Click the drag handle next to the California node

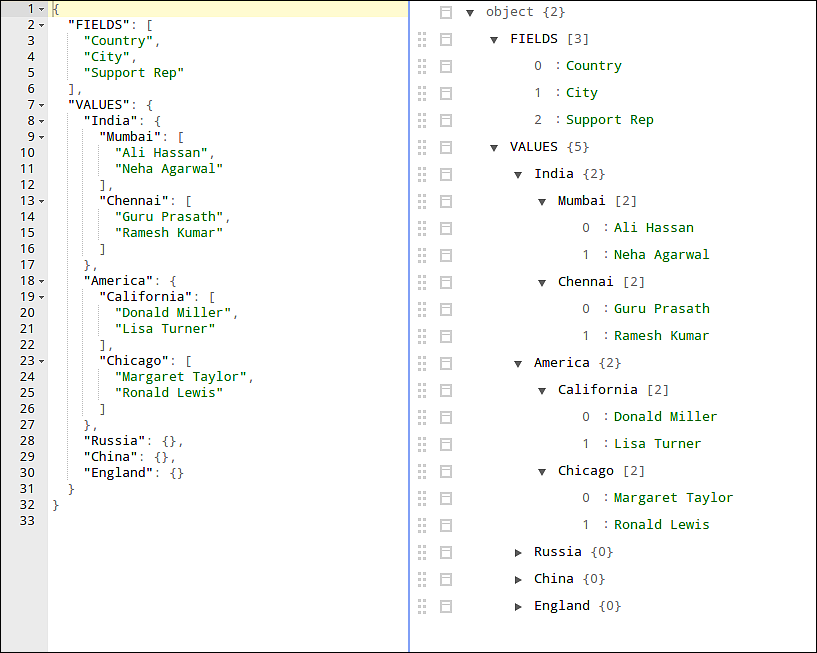(x=421, y=389)
